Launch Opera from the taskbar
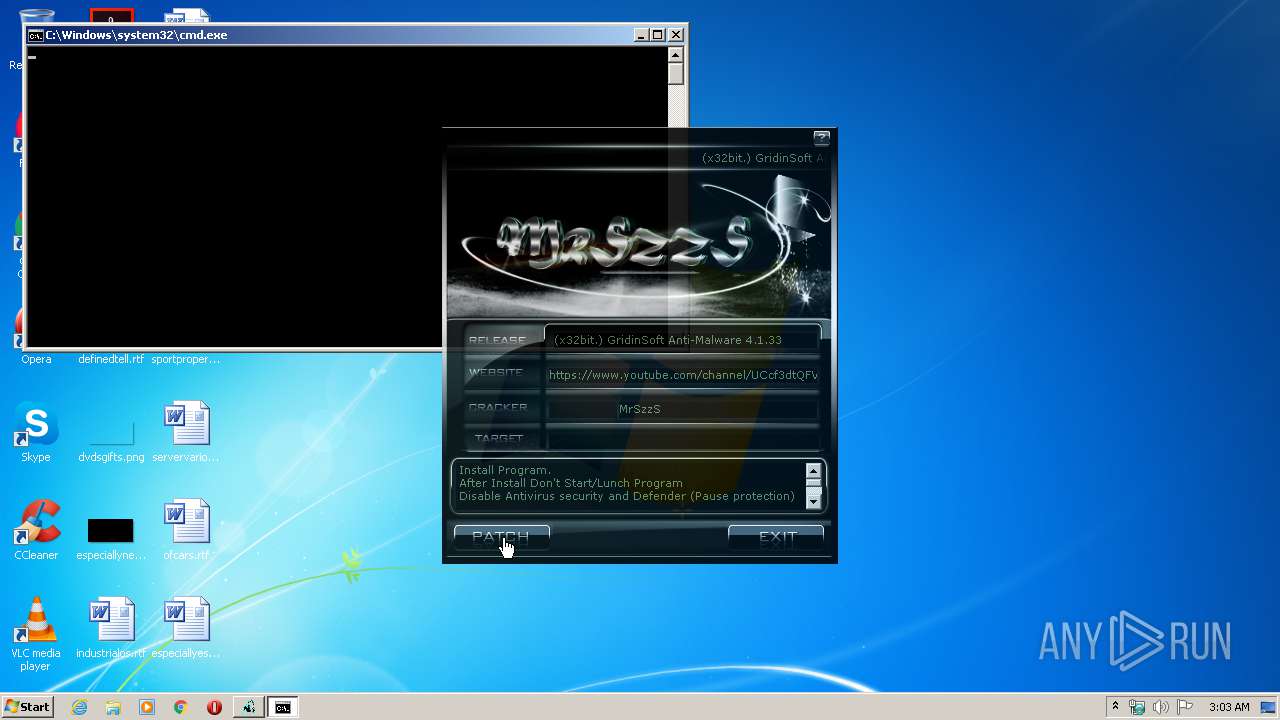 (214, 707)
